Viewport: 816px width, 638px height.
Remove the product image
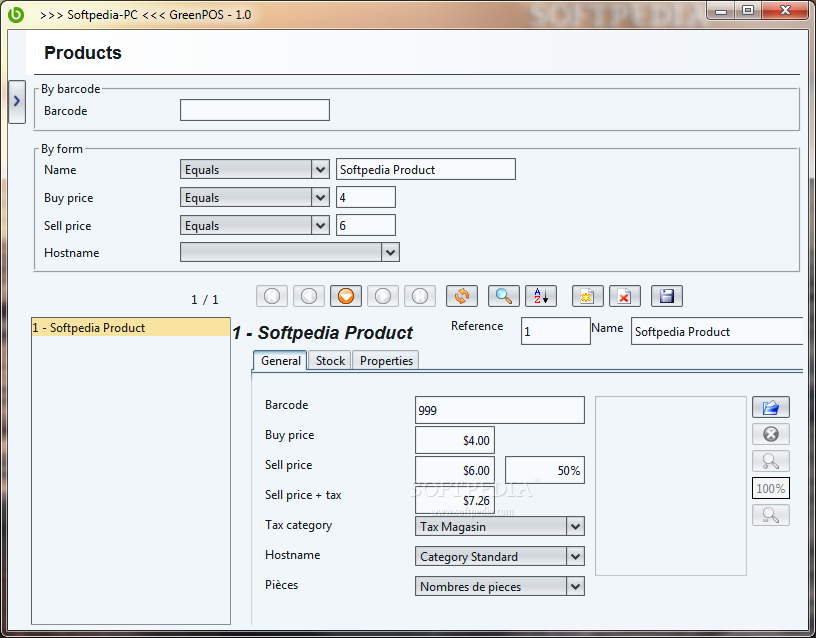(x=771, y=434)
